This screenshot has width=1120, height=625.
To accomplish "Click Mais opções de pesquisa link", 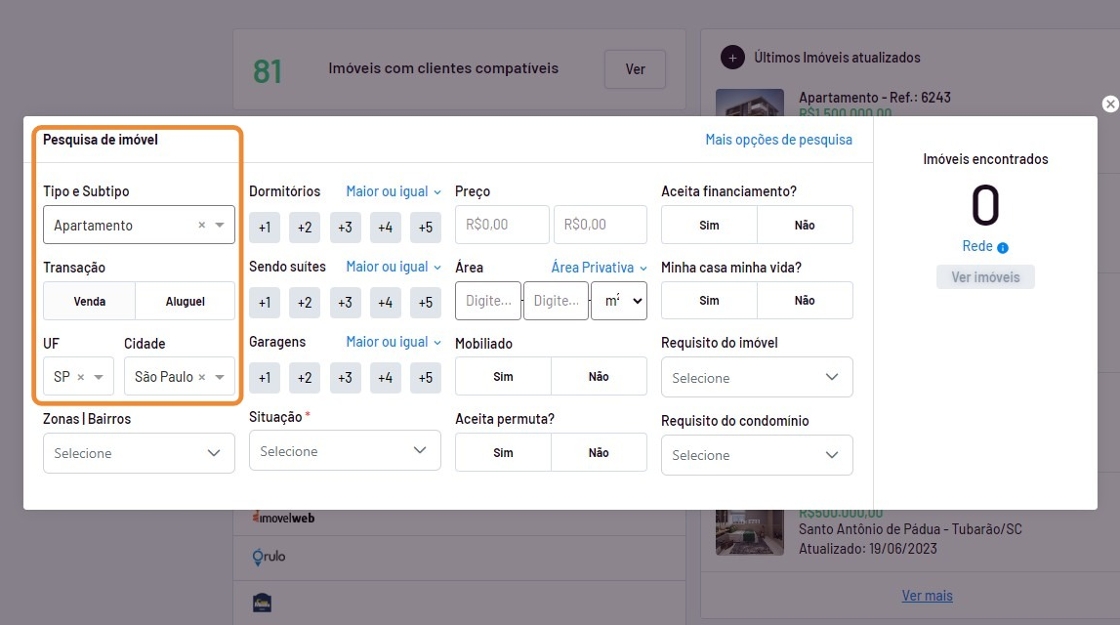I will 778,140.
